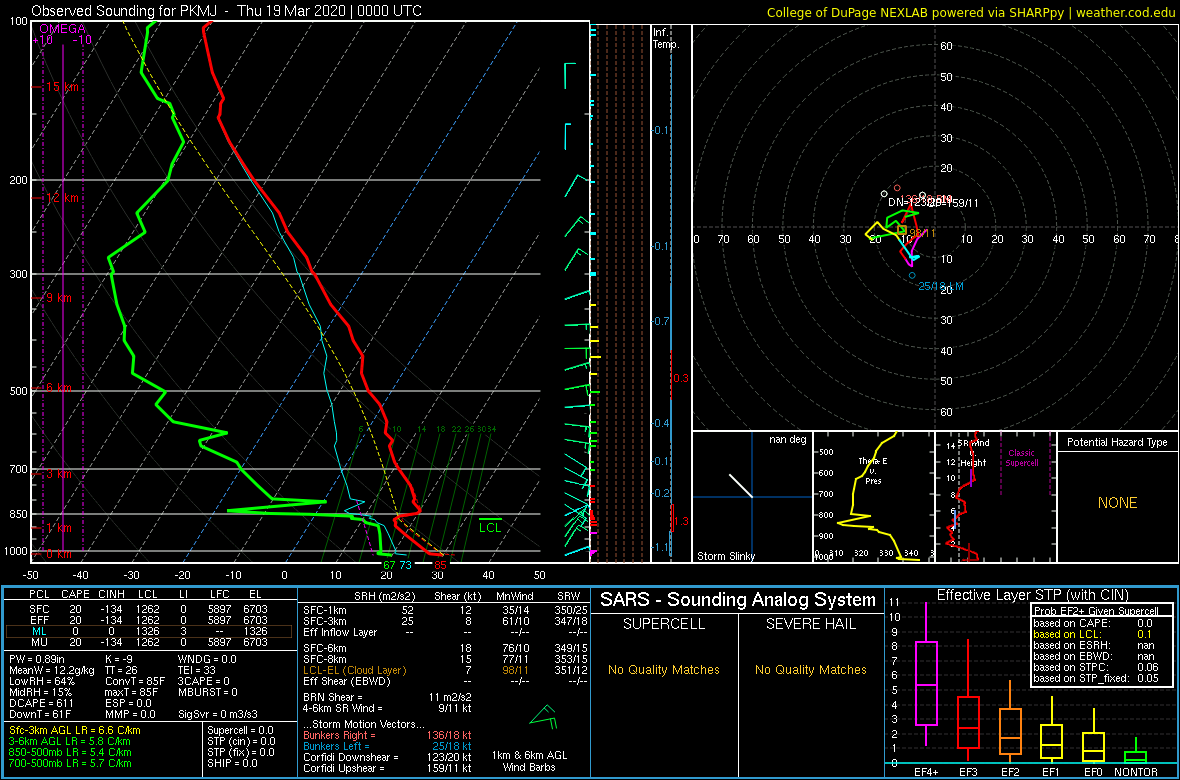Click the SEVERE HAIL analog column header
Image resolution: width=1180 pixels, height=780 pixels.
coord(810,624)
